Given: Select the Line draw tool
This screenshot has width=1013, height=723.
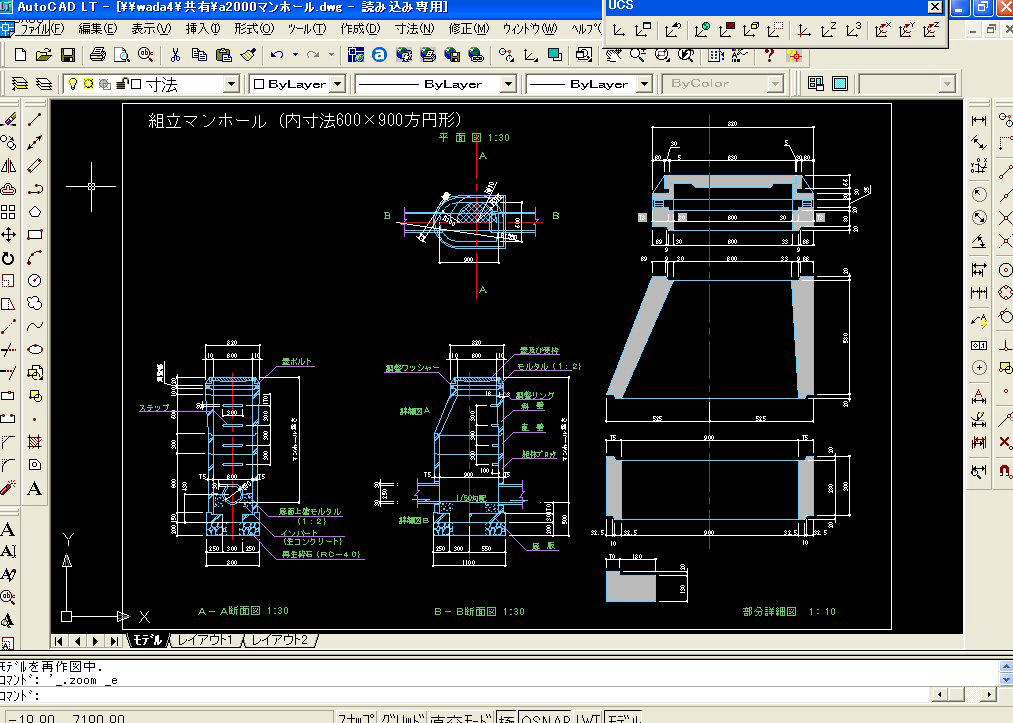Looking at the screenshot, I should [35, 119].
